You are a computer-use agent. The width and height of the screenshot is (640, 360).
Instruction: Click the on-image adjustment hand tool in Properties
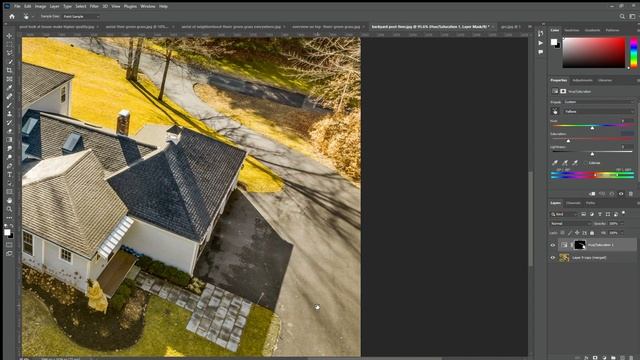click(555, 111)
